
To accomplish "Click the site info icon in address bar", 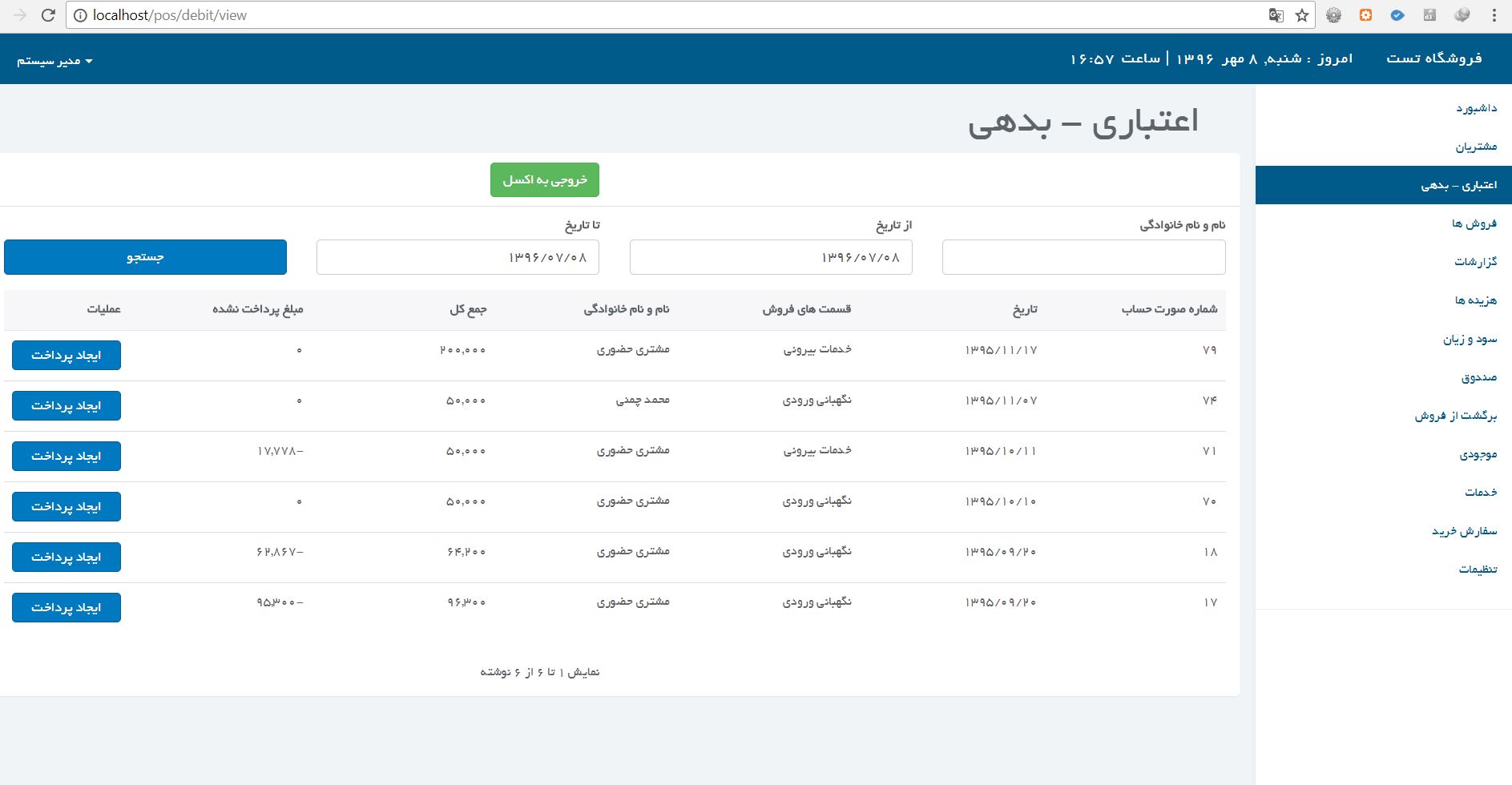I will [x=79, y=15].
